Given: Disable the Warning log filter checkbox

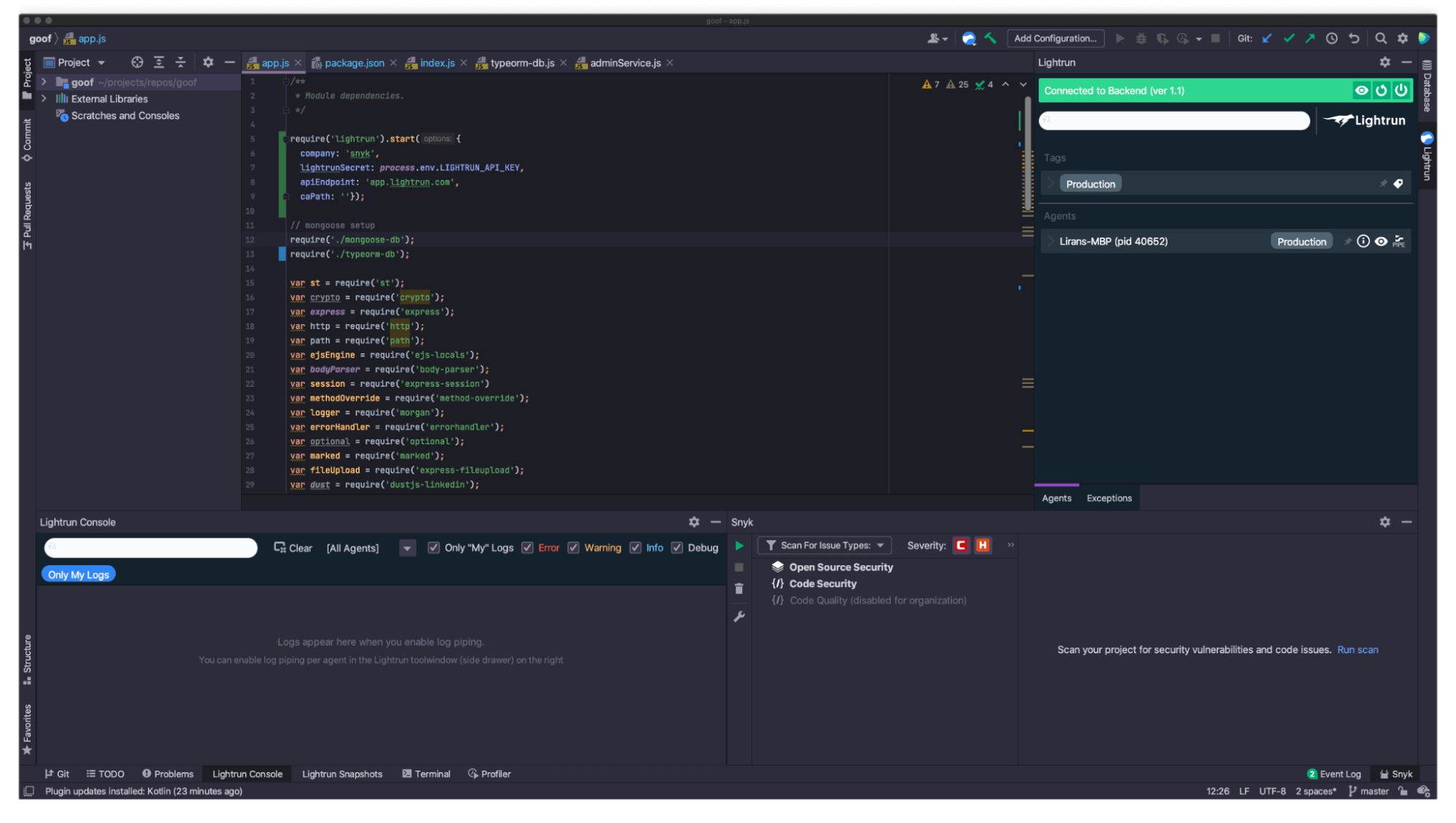Looking at the screenshot, I should pyautogui.click(x=573, y=547).
